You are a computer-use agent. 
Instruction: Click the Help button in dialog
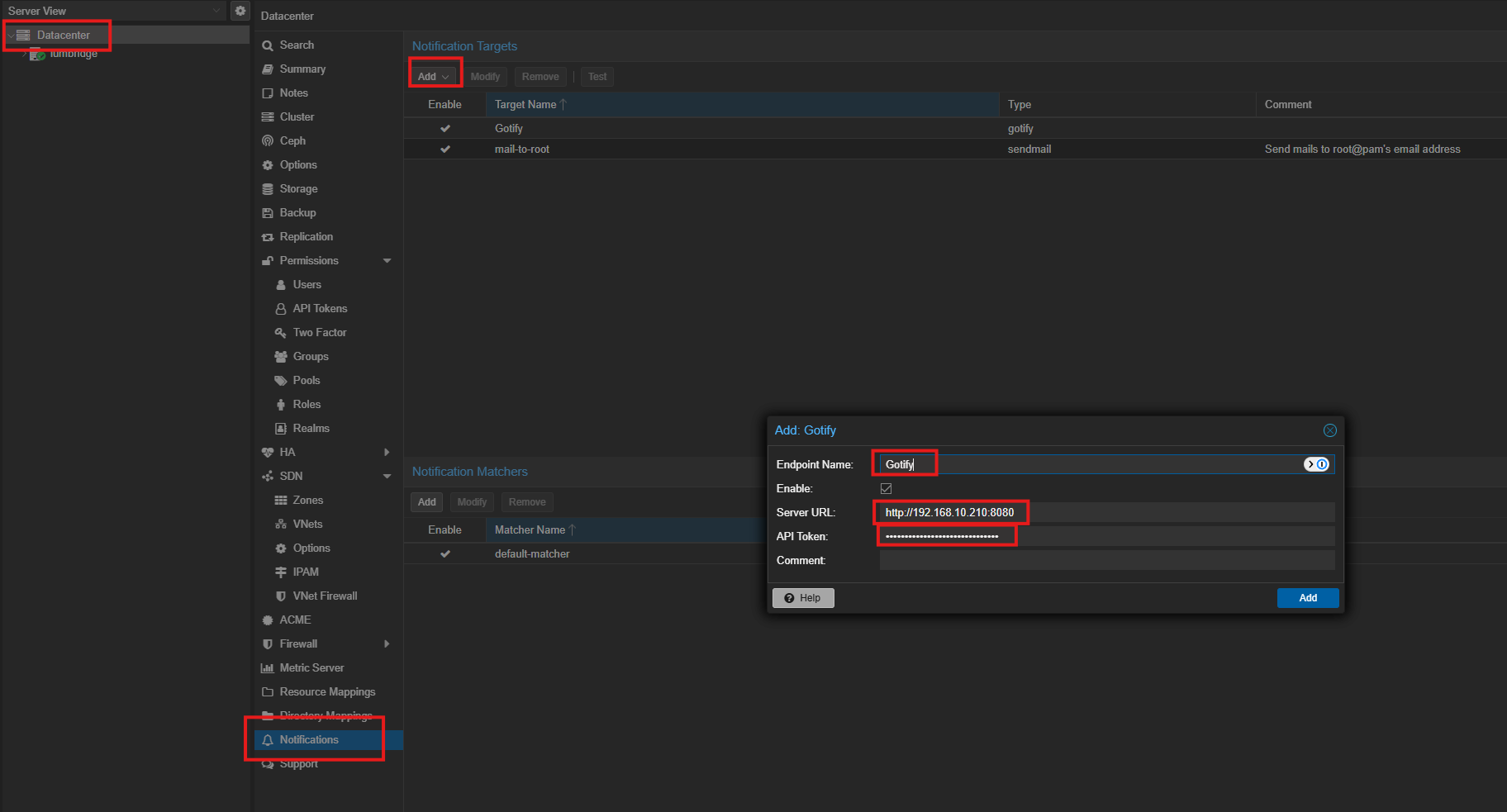pyautogui.click(x=802, y=598)
